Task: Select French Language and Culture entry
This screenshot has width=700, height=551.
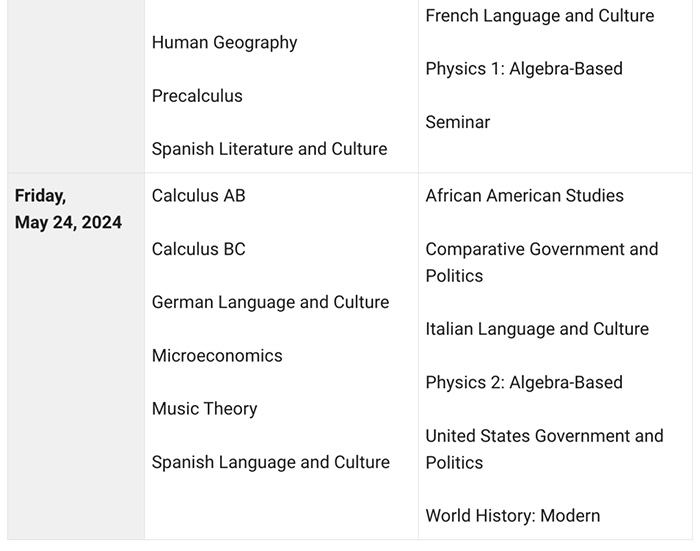Action: 539,16
